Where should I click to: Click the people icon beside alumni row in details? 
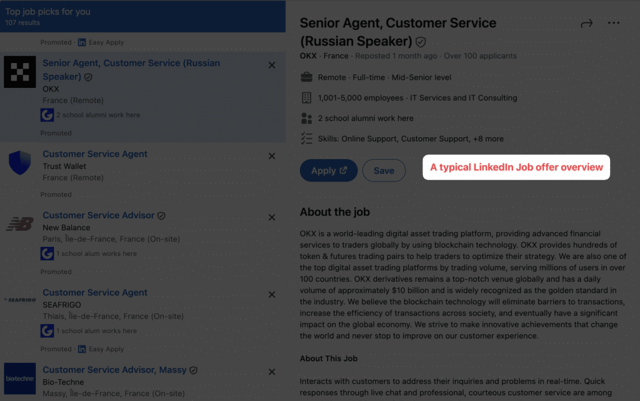click(x=307, y=118)
